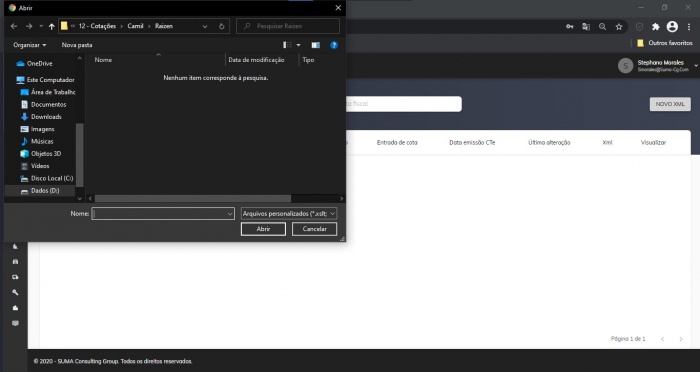The height and width of the screenshot is (372, 700).
Task: Sort by Nome column header
Action: coord(103,60)
